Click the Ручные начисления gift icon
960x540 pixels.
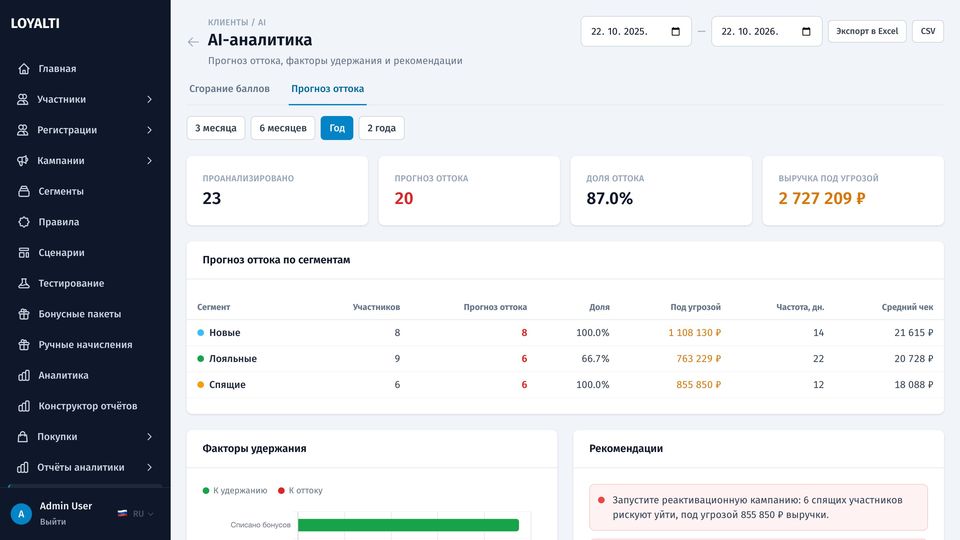pyautogui.click(x=24, y=344)
